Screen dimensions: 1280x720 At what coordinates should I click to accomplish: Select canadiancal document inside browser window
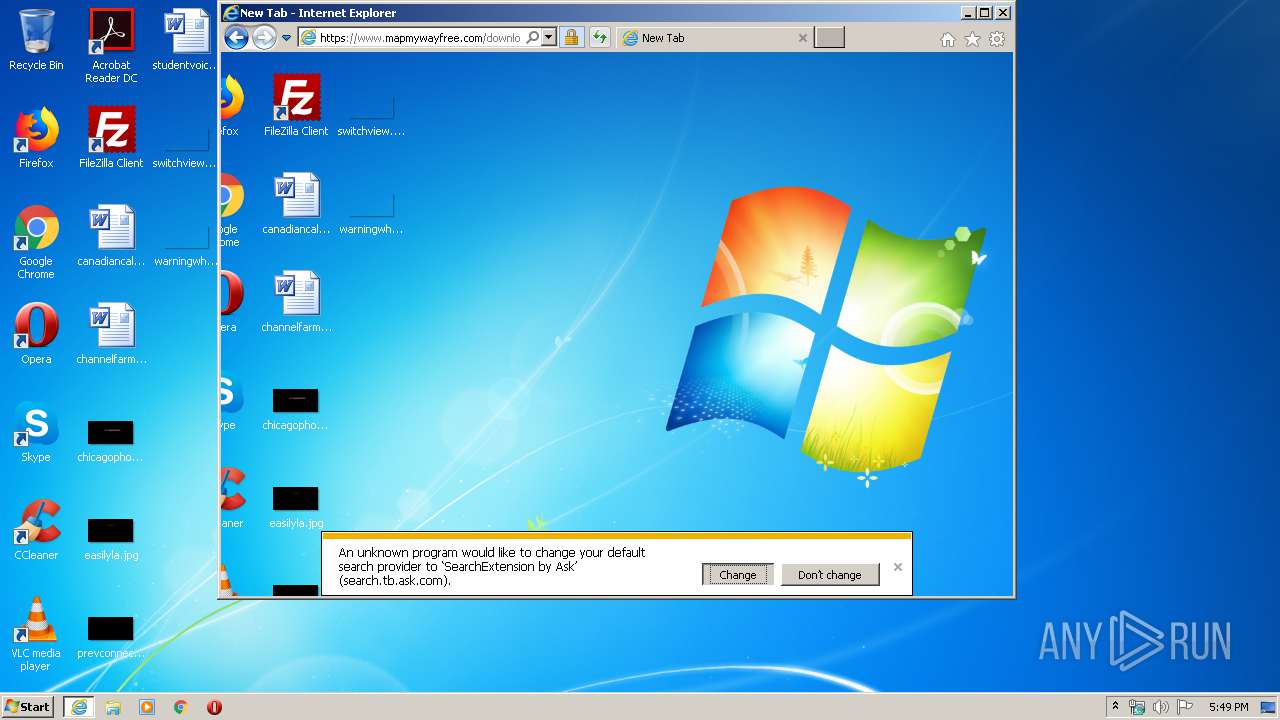pos(296,204)
